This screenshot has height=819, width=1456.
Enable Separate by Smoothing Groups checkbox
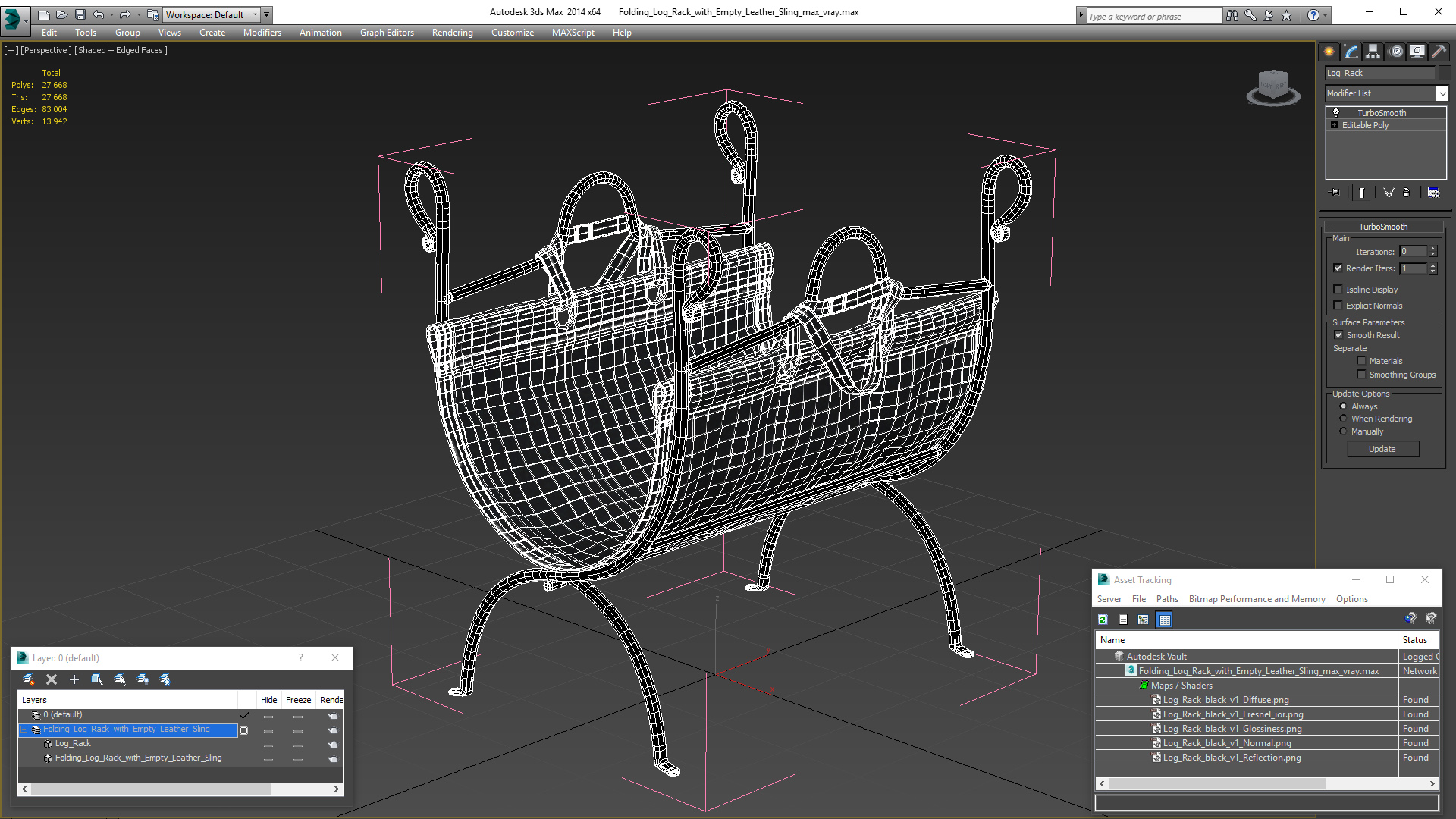pyautogui.click(x=1361, y=375)
